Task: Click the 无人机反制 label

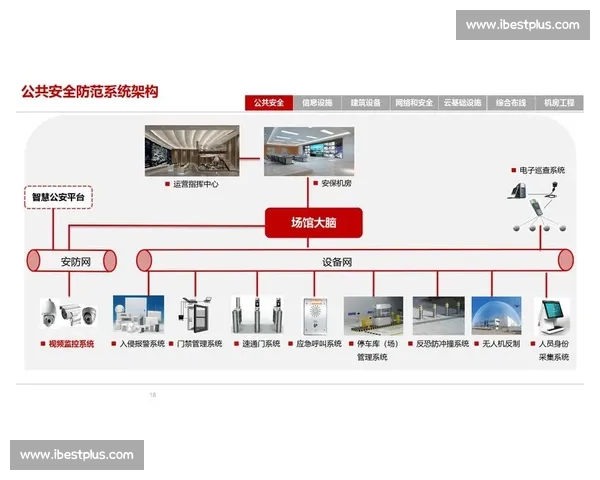Action: coord(501,344)
